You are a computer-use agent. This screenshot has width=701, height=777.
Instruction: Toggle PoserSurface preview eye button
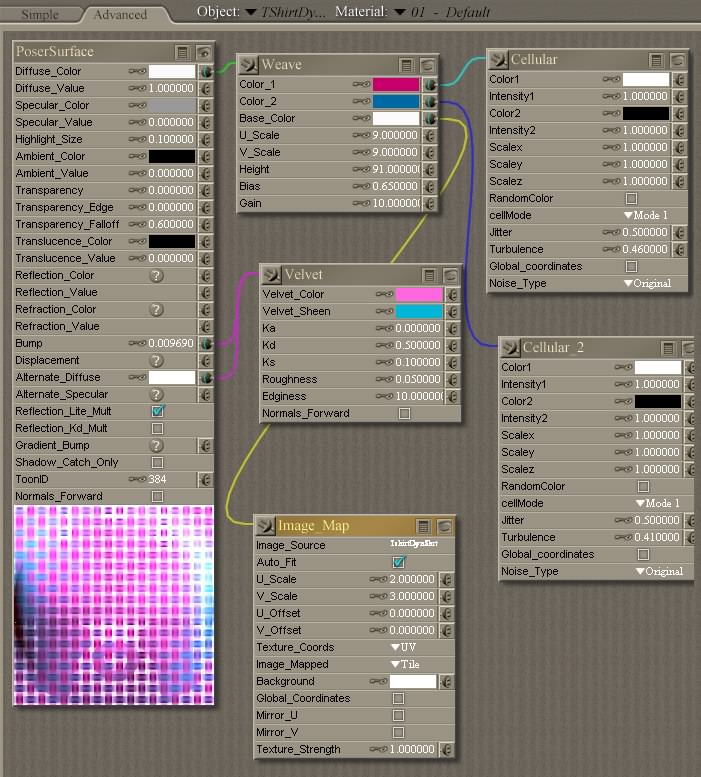(204, 52)
